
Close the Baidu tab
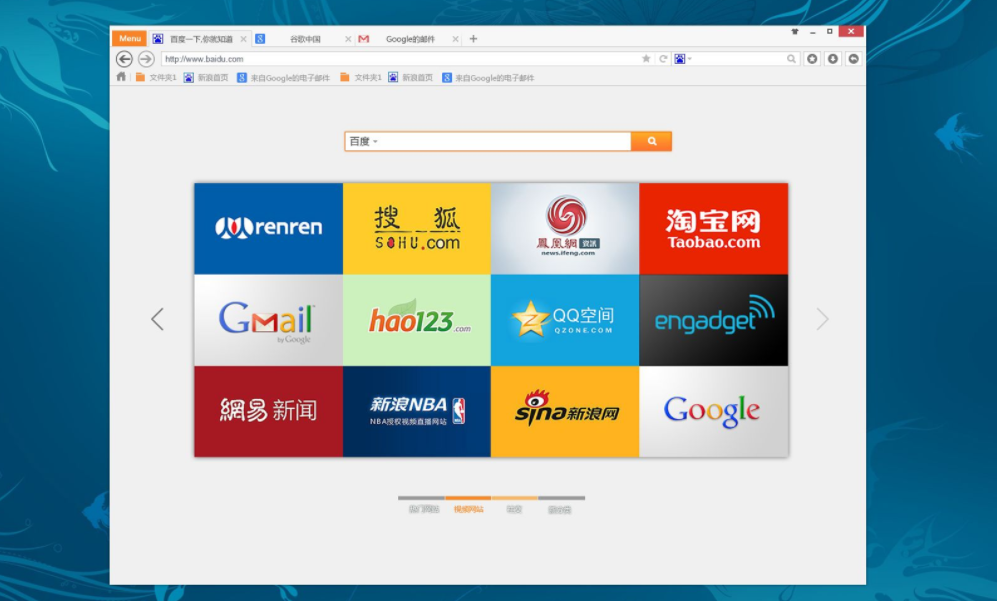coord(244,39)
